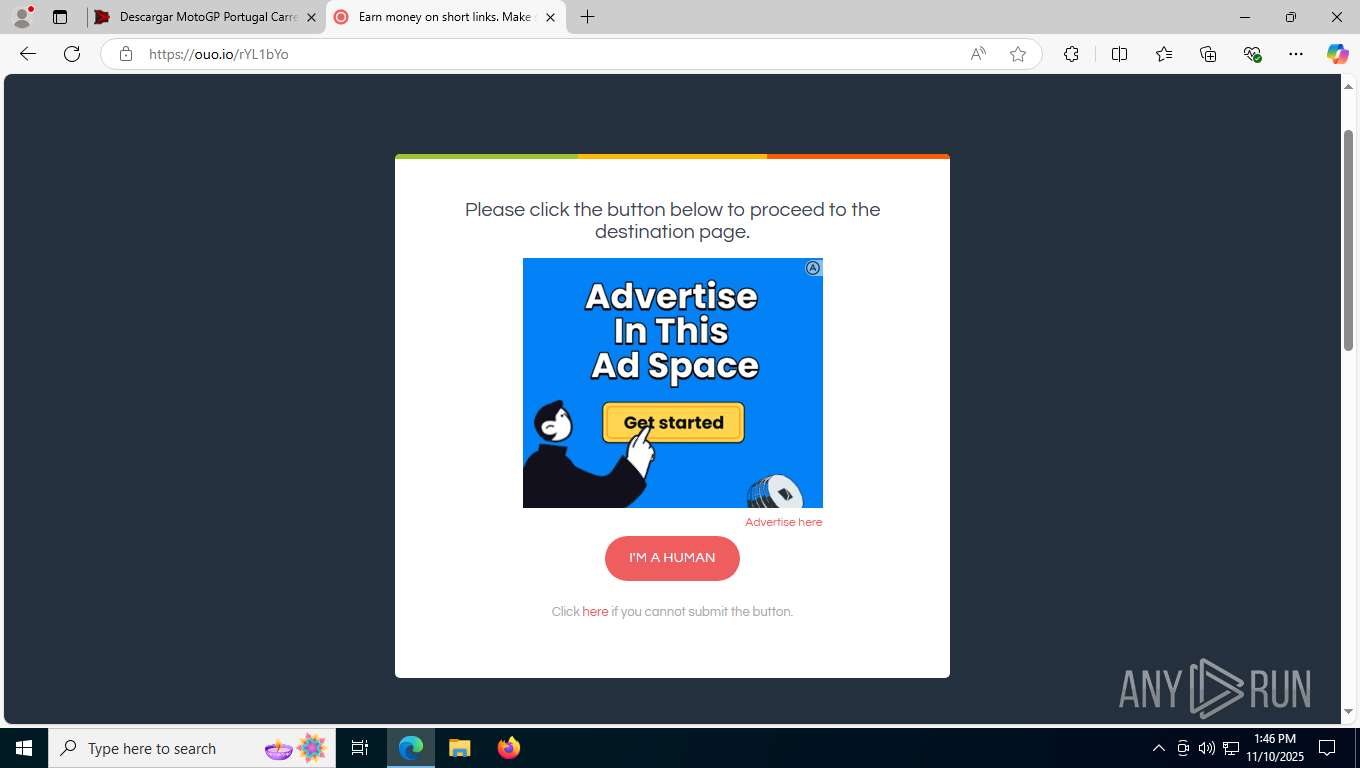Screen dimensions: 1360x768
Task: View site information lock icon
Action: point(126,54)
